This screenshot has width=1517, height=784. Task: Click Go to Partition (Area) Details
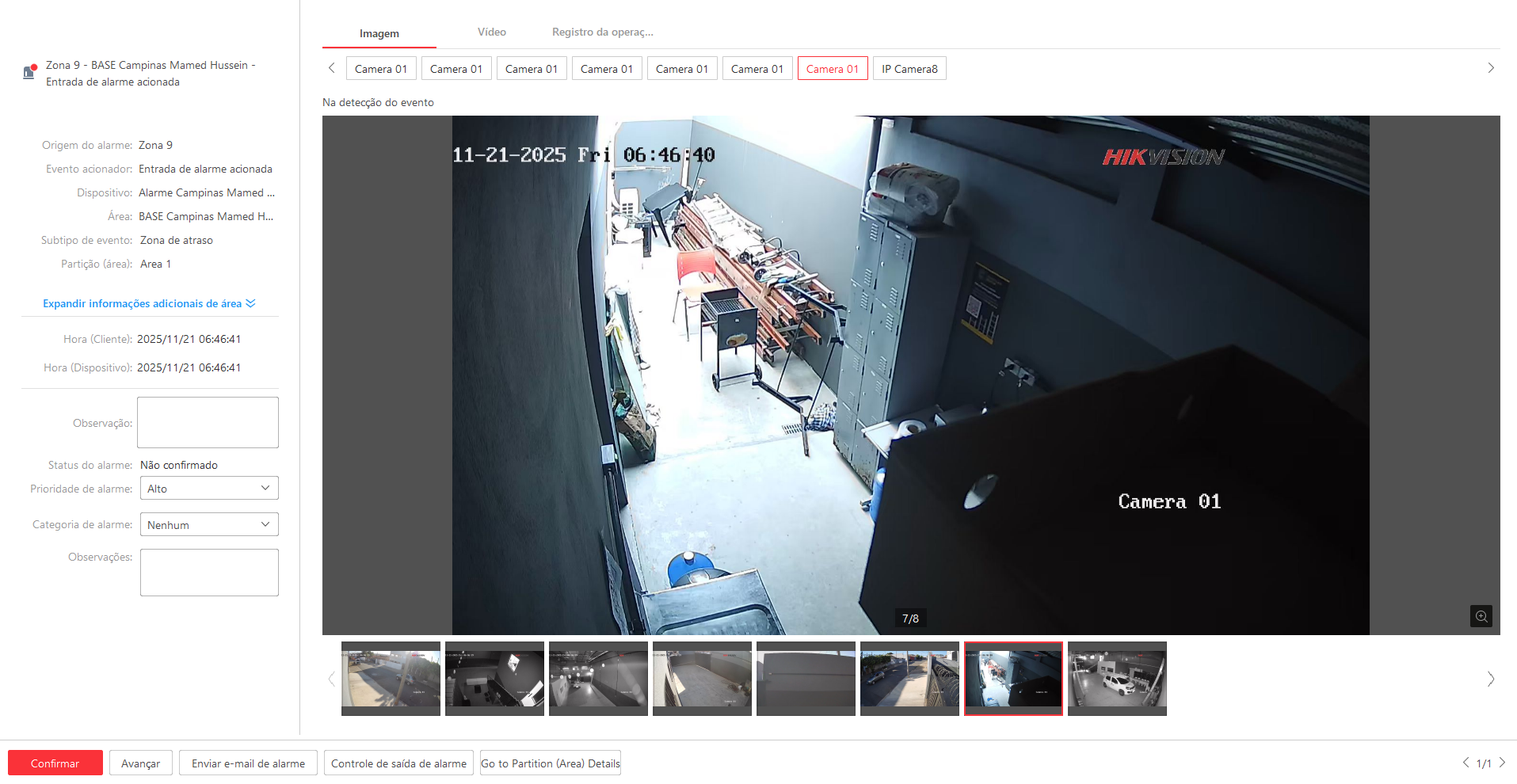point(550,763)
